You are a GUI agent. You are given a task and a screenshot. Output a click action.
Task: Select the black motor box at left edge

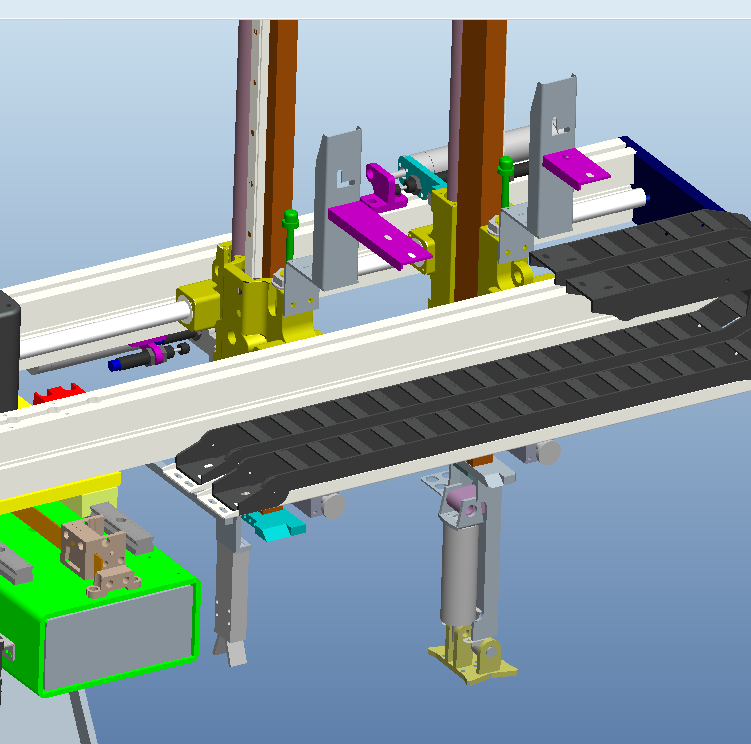[9, 350]
